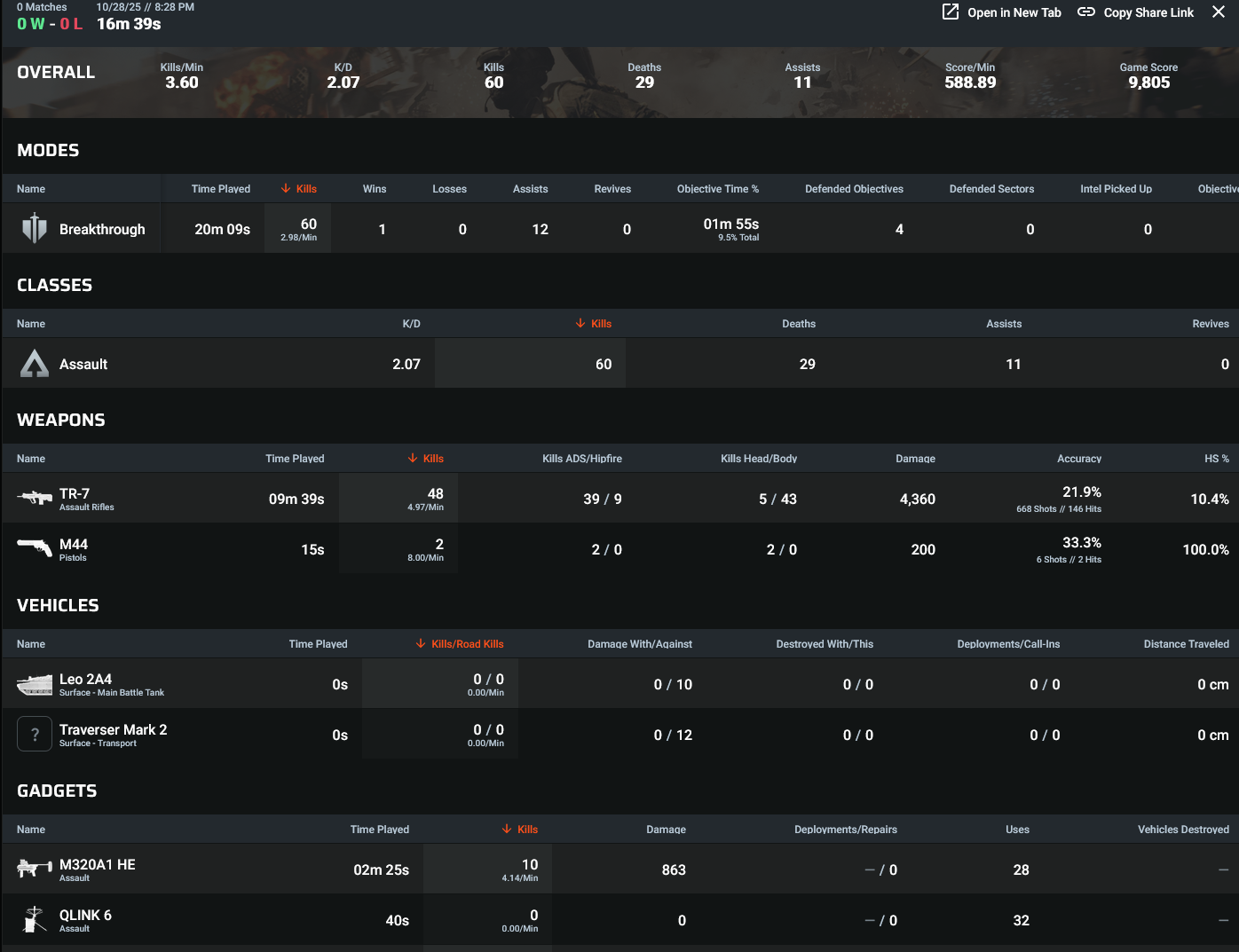Click the M320A1 HE gadget icon

(x=35, y=869)
